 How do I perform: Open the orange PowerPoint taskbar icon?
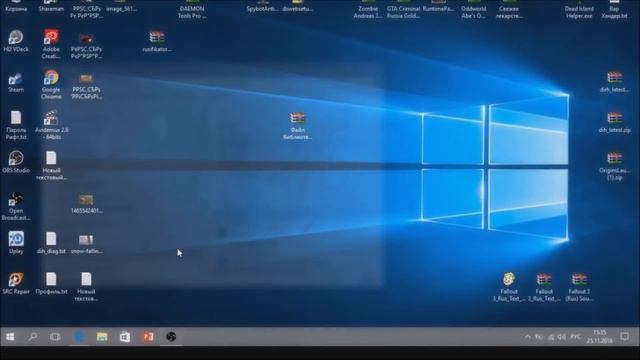(x=148, y=336)
